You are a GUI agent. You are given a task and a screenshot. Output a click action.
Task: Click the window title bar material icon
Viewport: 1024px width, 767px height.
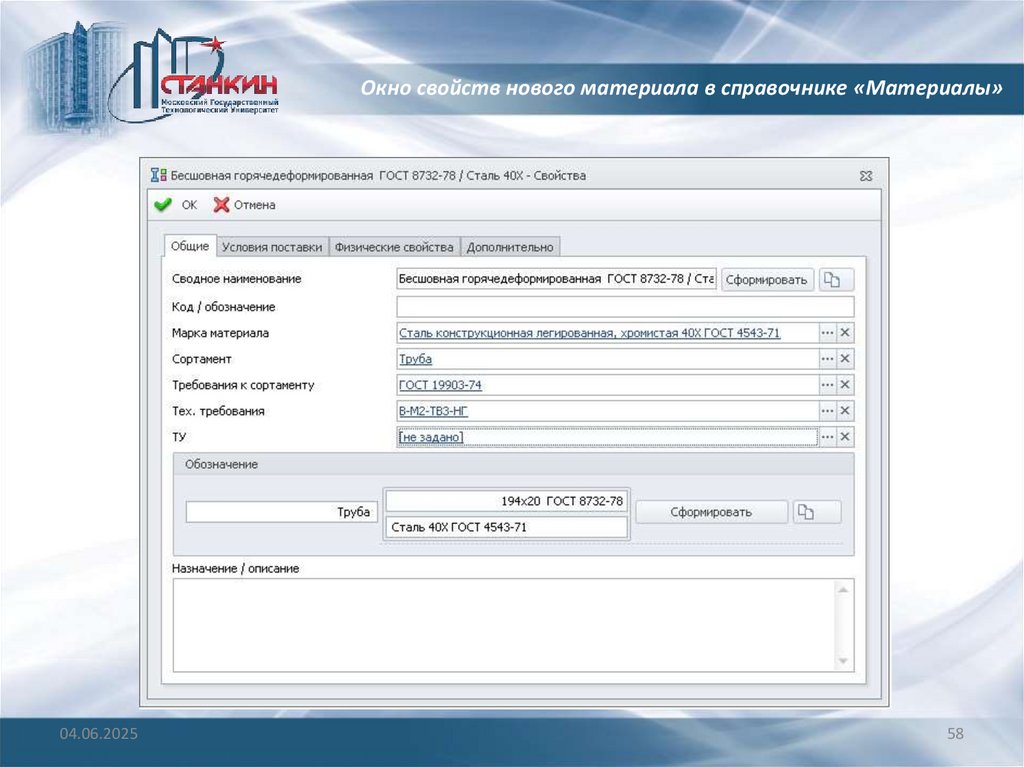159,175
